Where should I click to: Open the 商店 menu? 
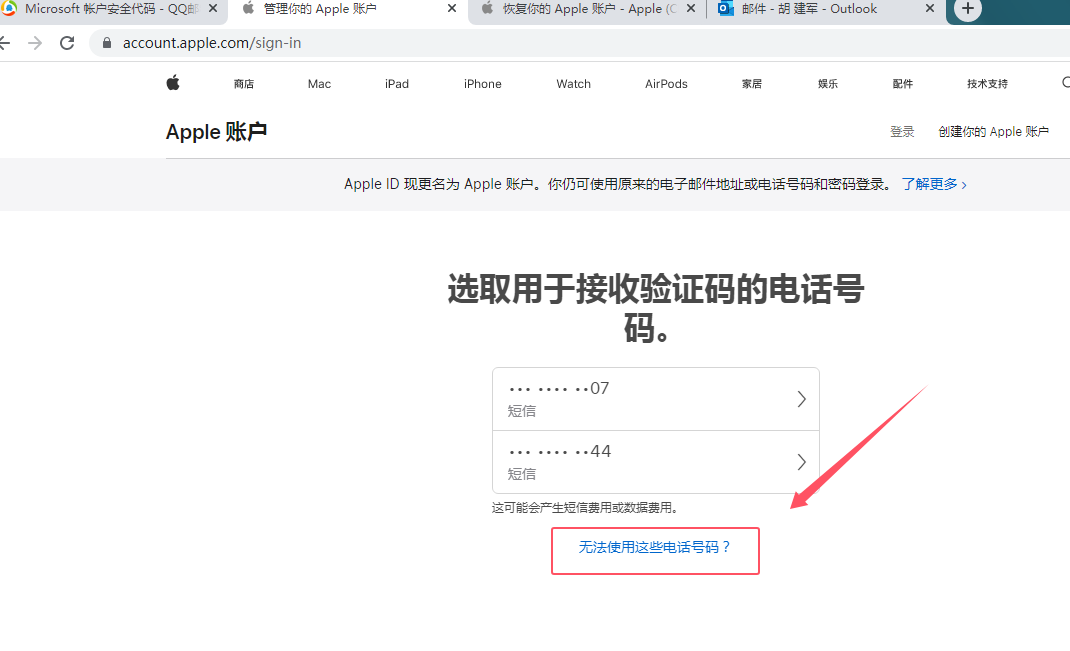pos(244,84)
